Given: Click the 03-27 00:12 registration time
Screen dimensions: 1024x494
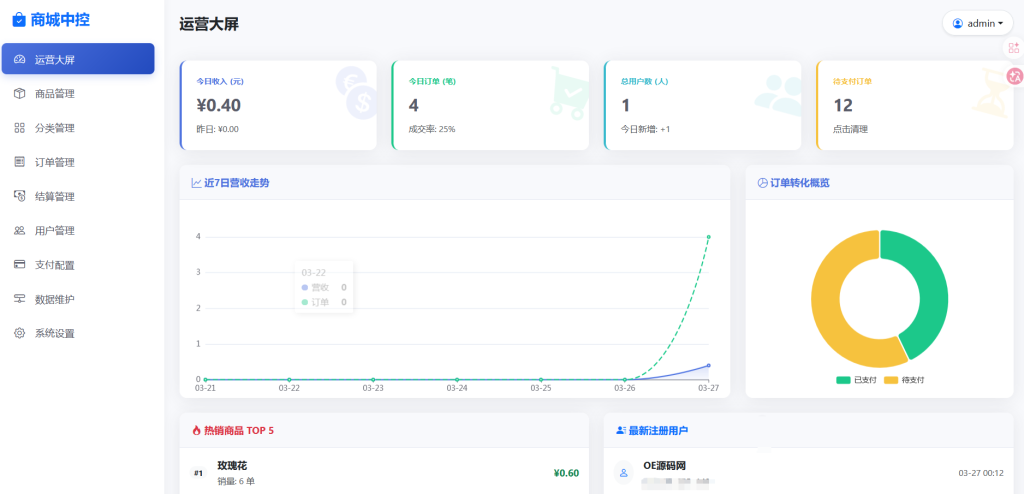Looking at the screenshot, I should click(x=980, y=472).
